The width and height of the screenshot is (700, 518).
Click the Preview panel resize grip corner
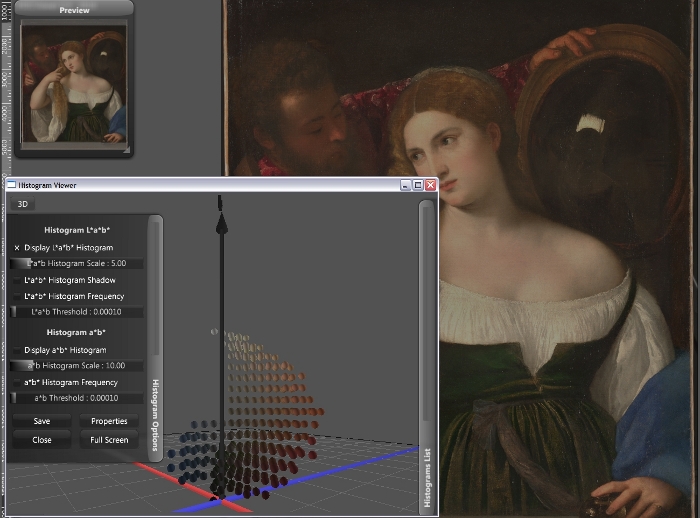click(x=126, y=150)
